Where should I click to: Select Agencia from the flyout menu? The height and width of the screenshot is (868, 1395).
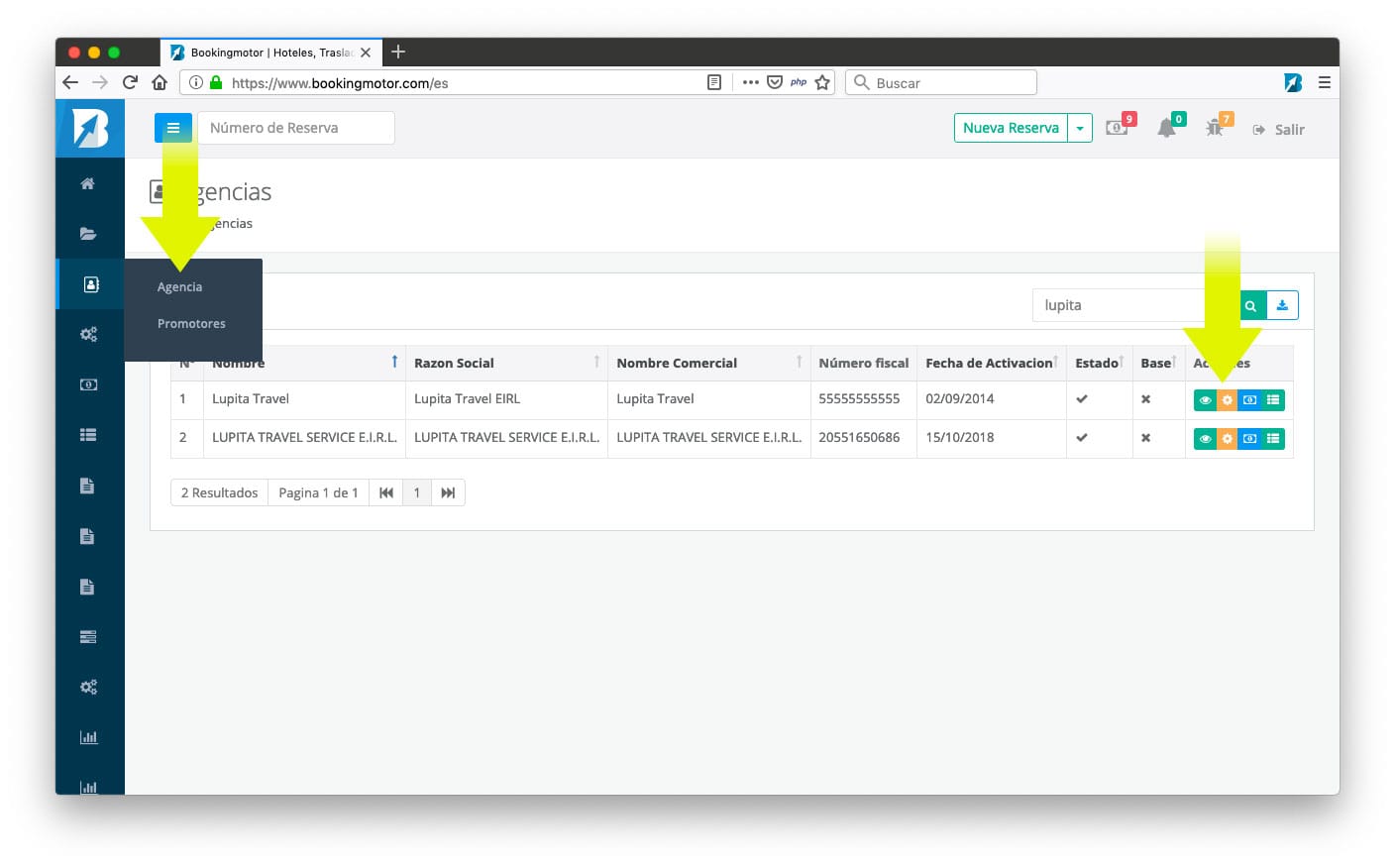coord(179,287)
